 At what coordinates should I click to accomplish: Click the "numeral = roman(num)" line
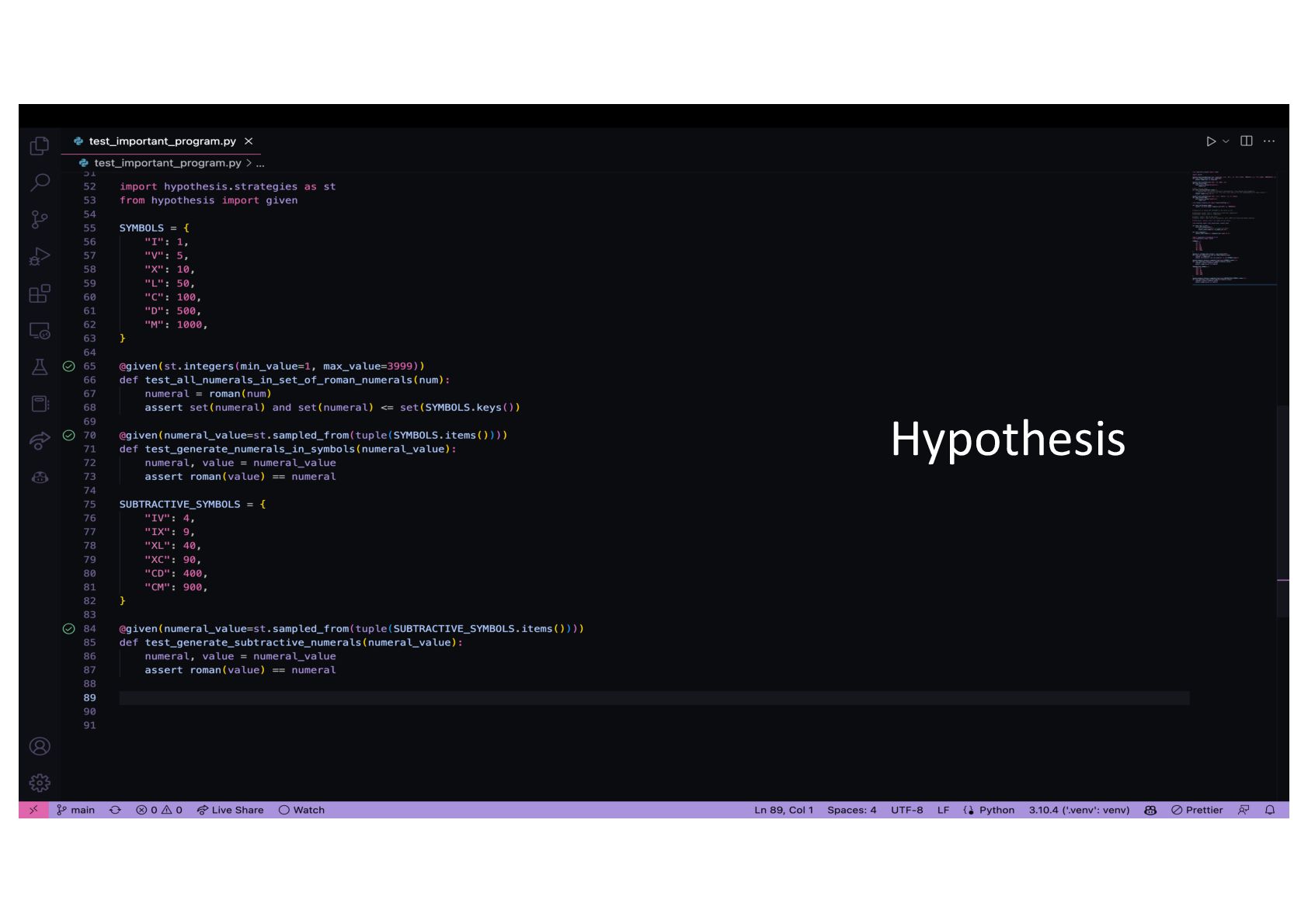(x=208, y=394)
